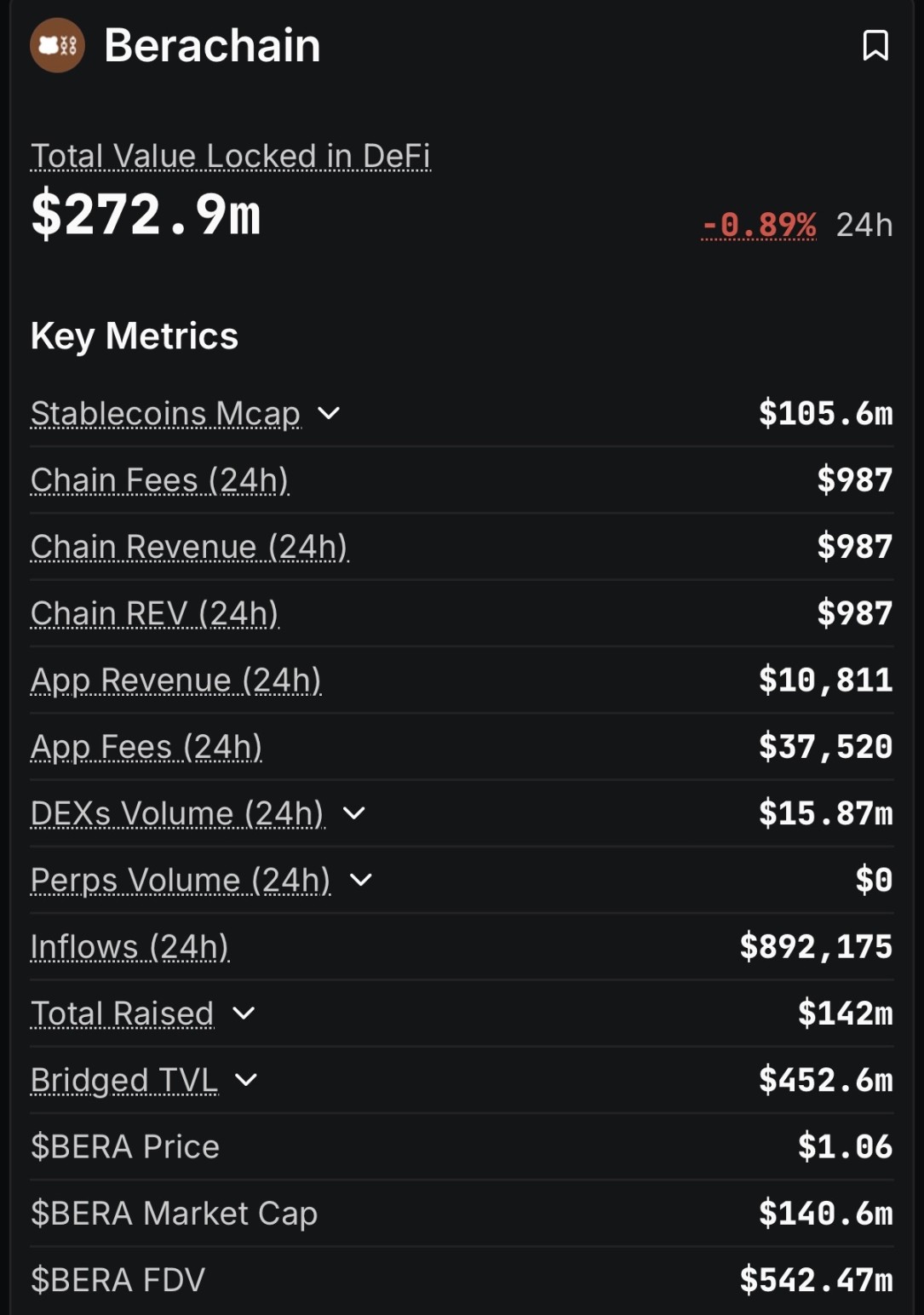Screen dimensions: 924x1315
Task: Click the -0.89% 24h change value
Action: coord(758,225)
